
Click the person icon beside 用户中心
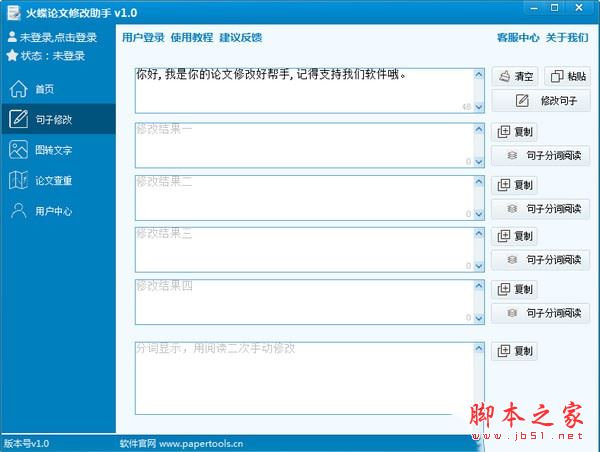click(18, 210)
